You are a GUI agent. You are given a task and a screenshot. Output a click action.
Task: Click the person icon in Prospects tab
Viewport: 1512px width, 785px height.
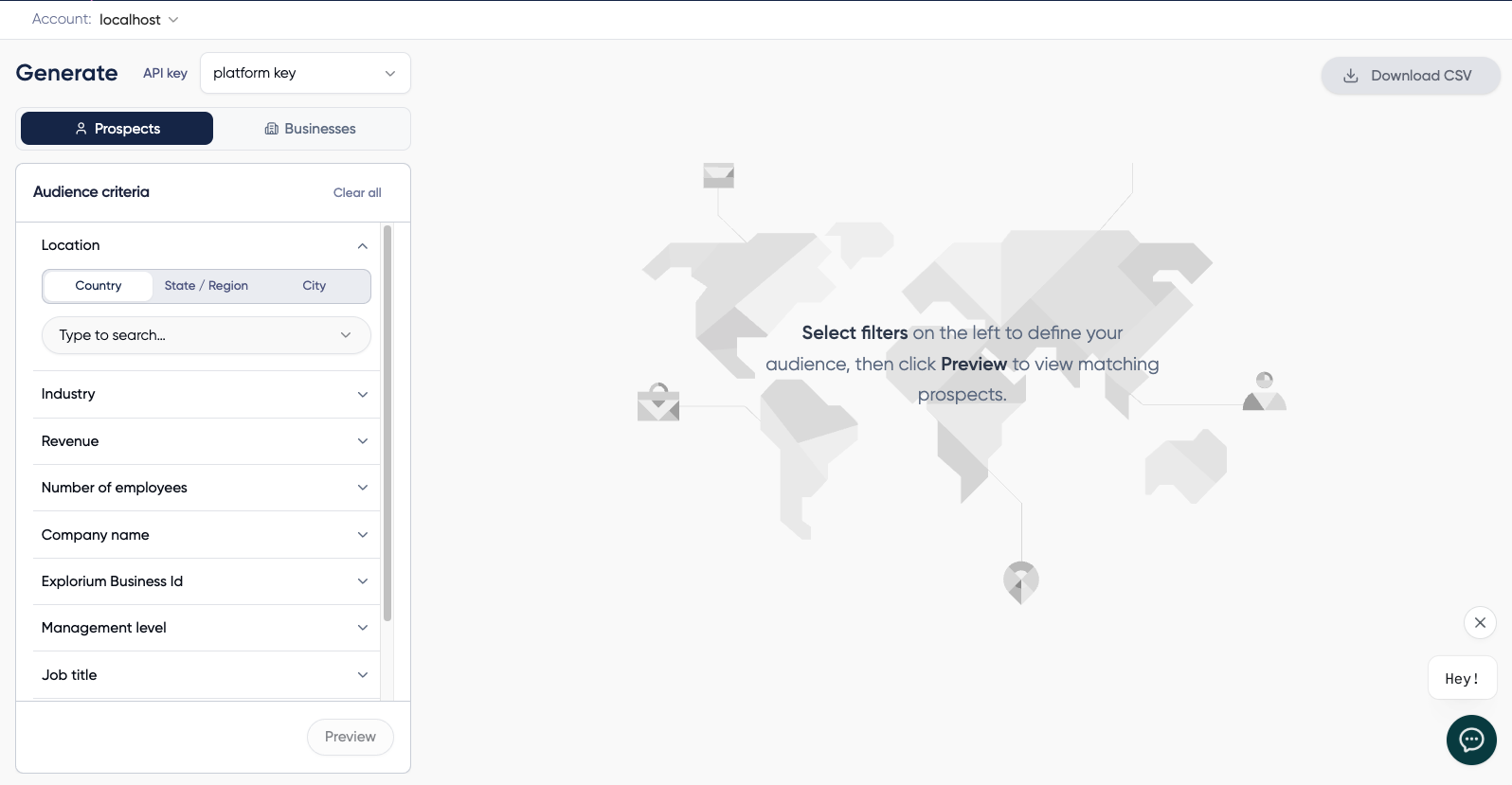coord(81,129)
